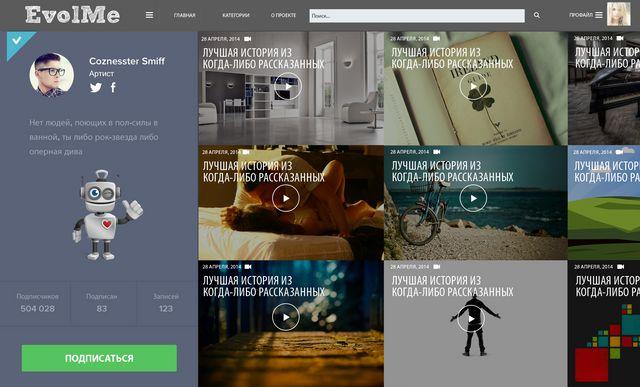
Task: Play the forest bokeh video
Action: [286, 317]
